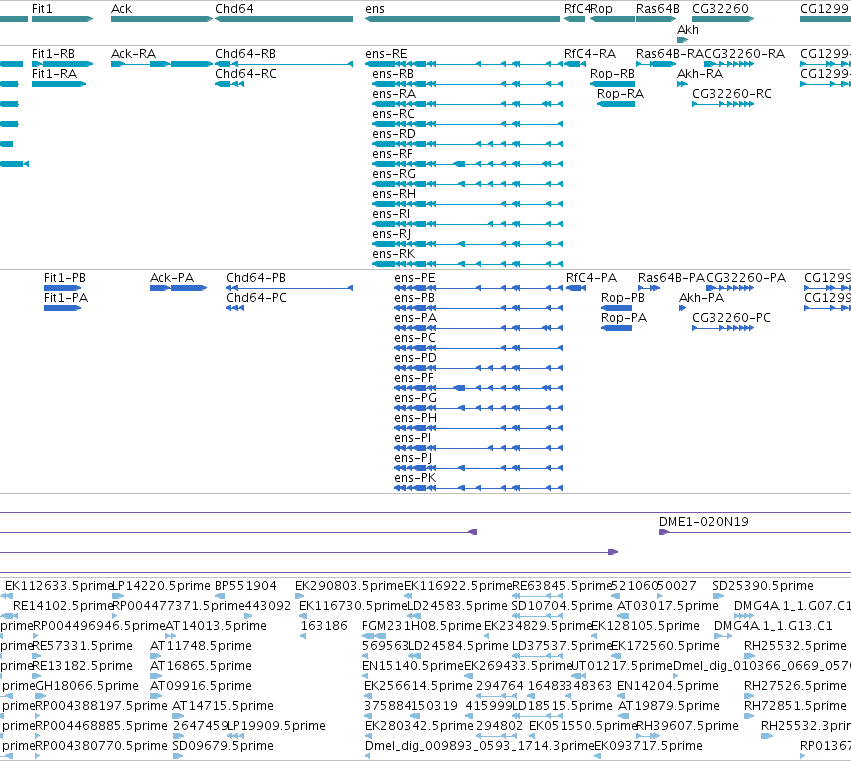The width and height of the screenshot is (851, 761).
Task: Click the ens-RE transcript label
Action: [386, 54]
